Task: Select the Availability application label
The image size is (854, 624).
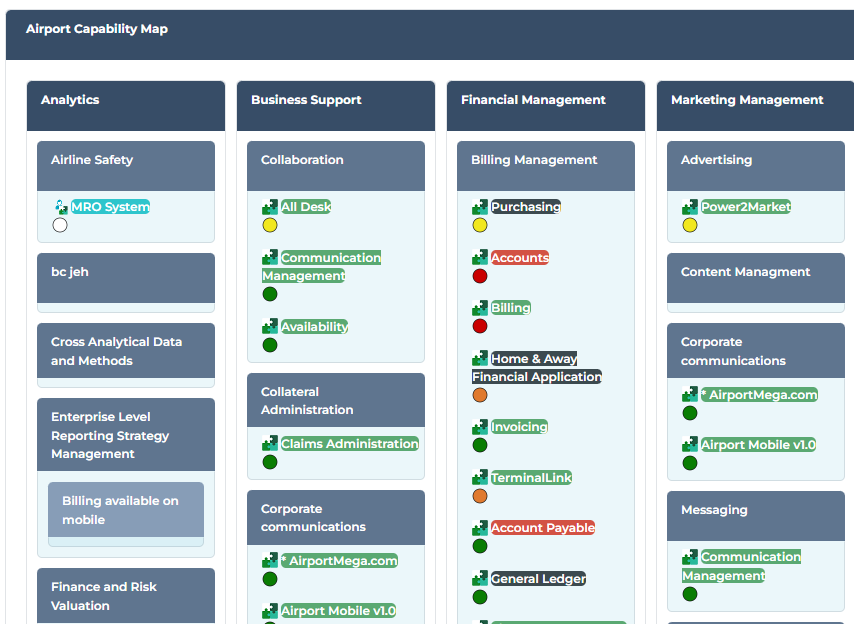Action: pos(314,327)
